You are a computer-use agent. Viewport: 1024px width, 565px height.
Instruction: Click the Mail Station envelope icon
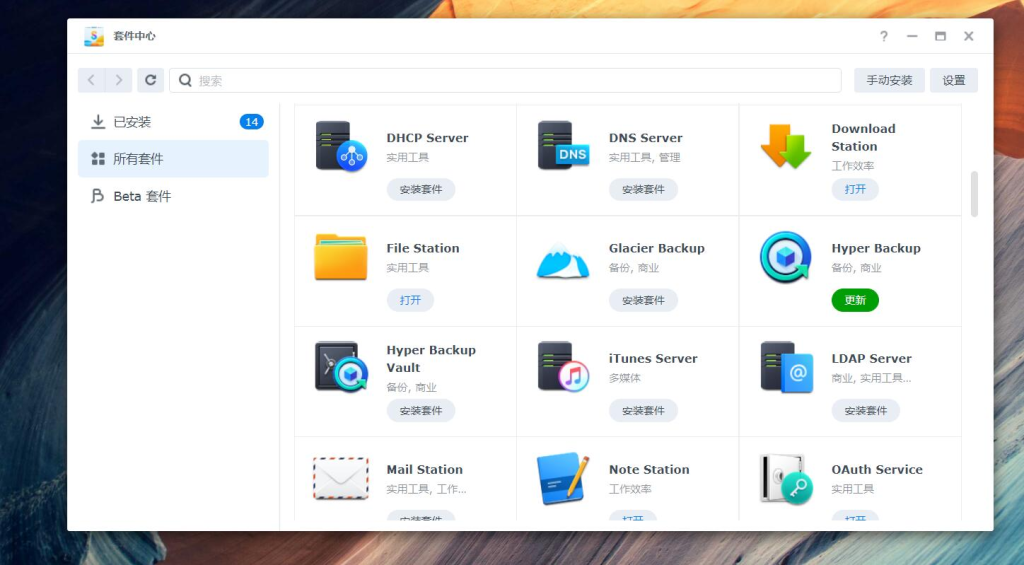pos(340,478)
